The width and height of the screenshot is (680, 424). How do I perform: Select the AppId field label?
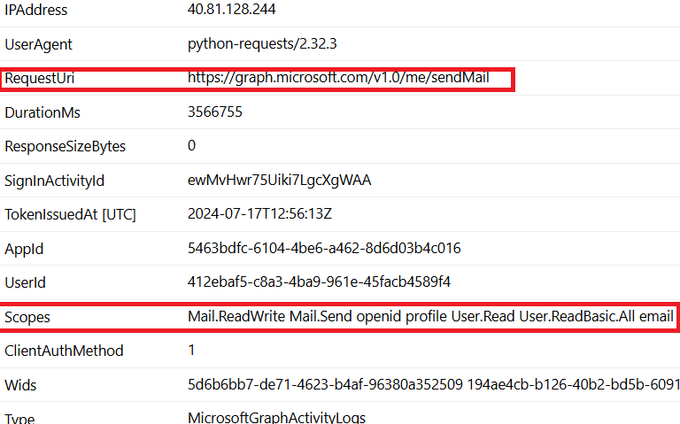pos(24,249)
